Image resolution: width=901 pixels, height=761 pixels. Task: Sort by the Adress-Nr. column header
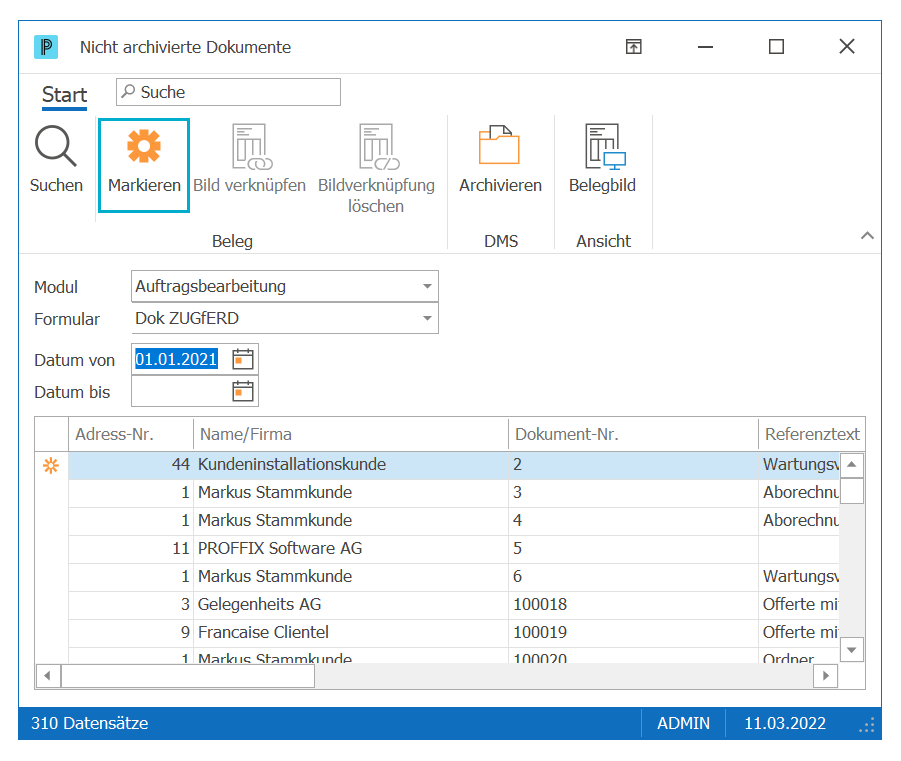point(131,434)
